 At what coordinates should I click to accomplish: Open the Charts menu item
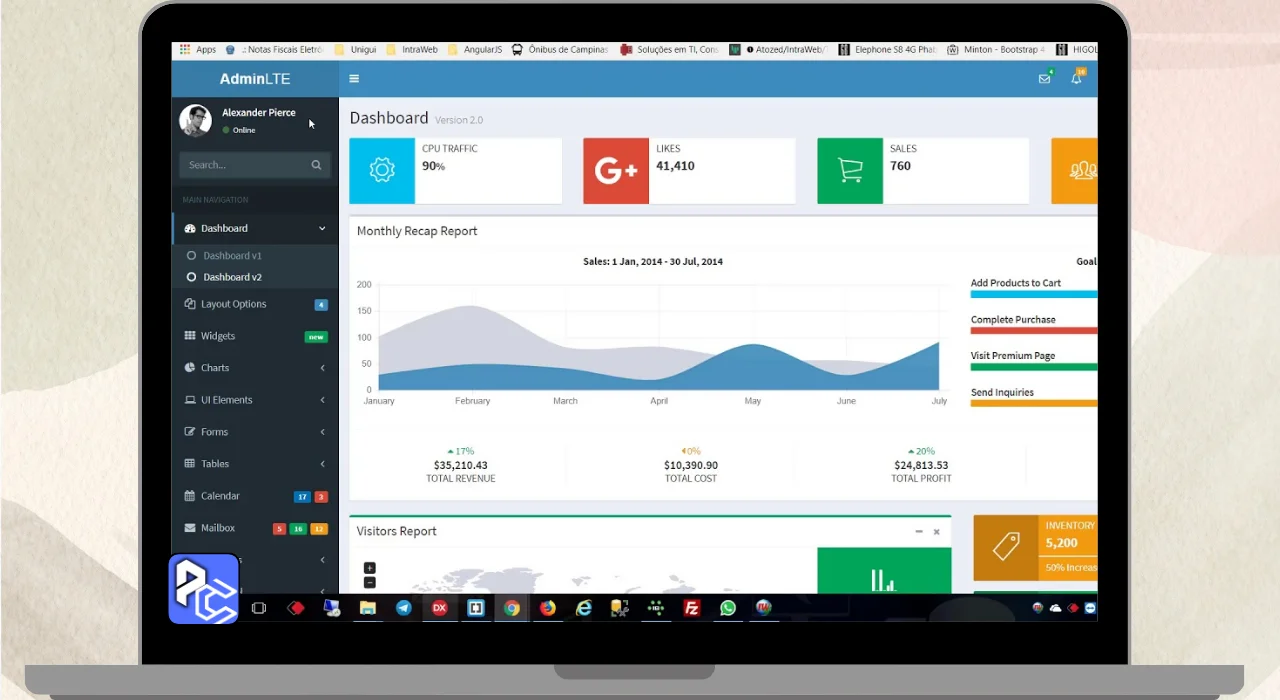(x=255, y=368)
